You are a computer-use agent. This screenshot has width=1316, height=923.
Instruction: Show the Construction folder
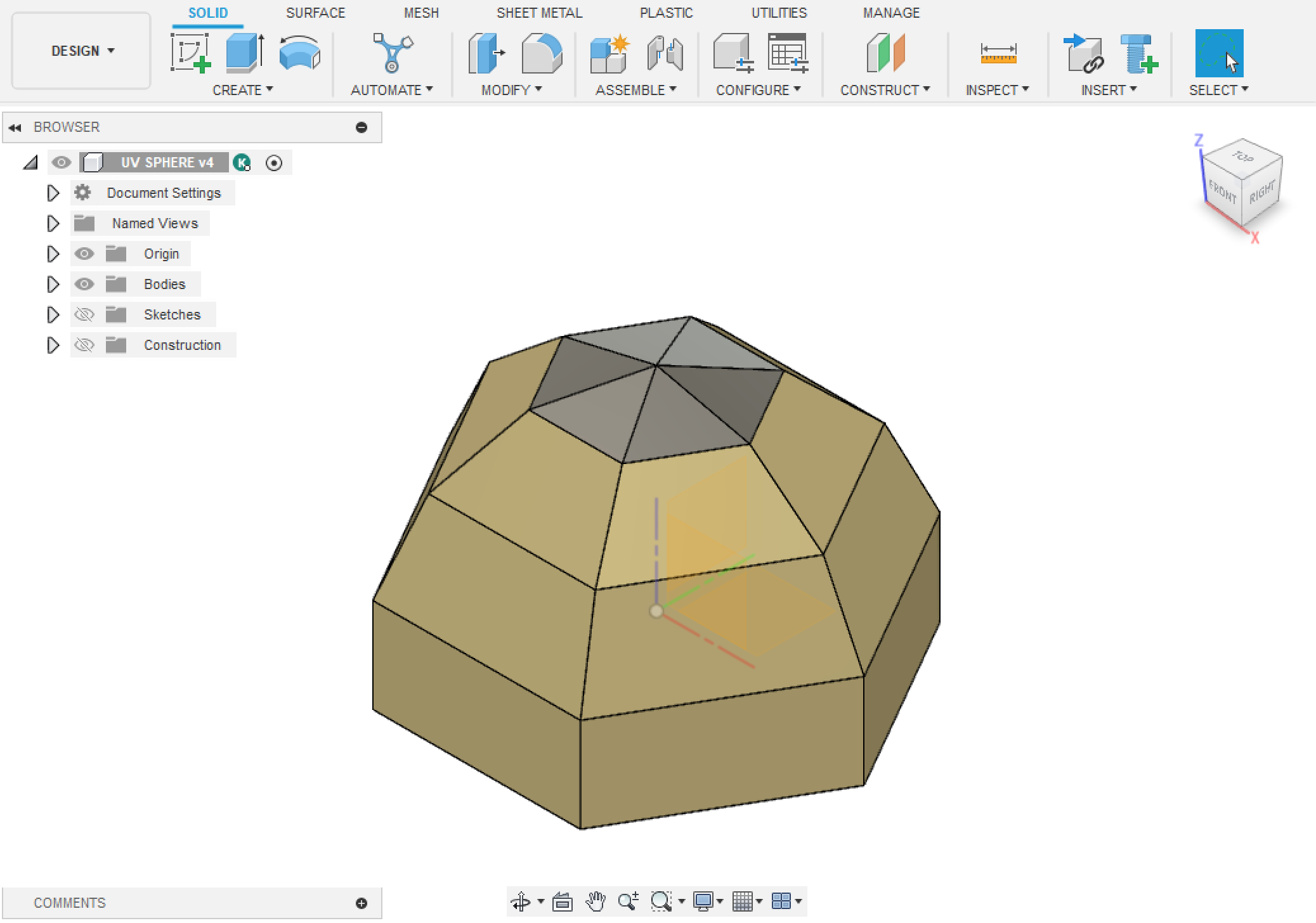tap(84, 345)
